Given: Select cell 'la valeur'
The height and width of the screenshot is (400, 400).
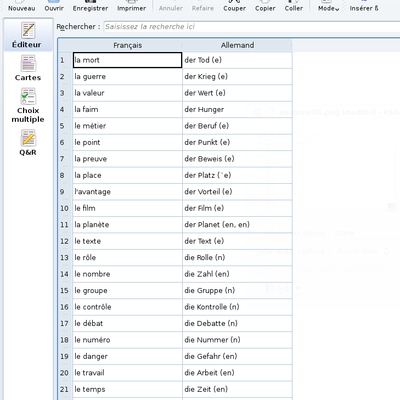Looking at the screenshot, I should 127,93.
